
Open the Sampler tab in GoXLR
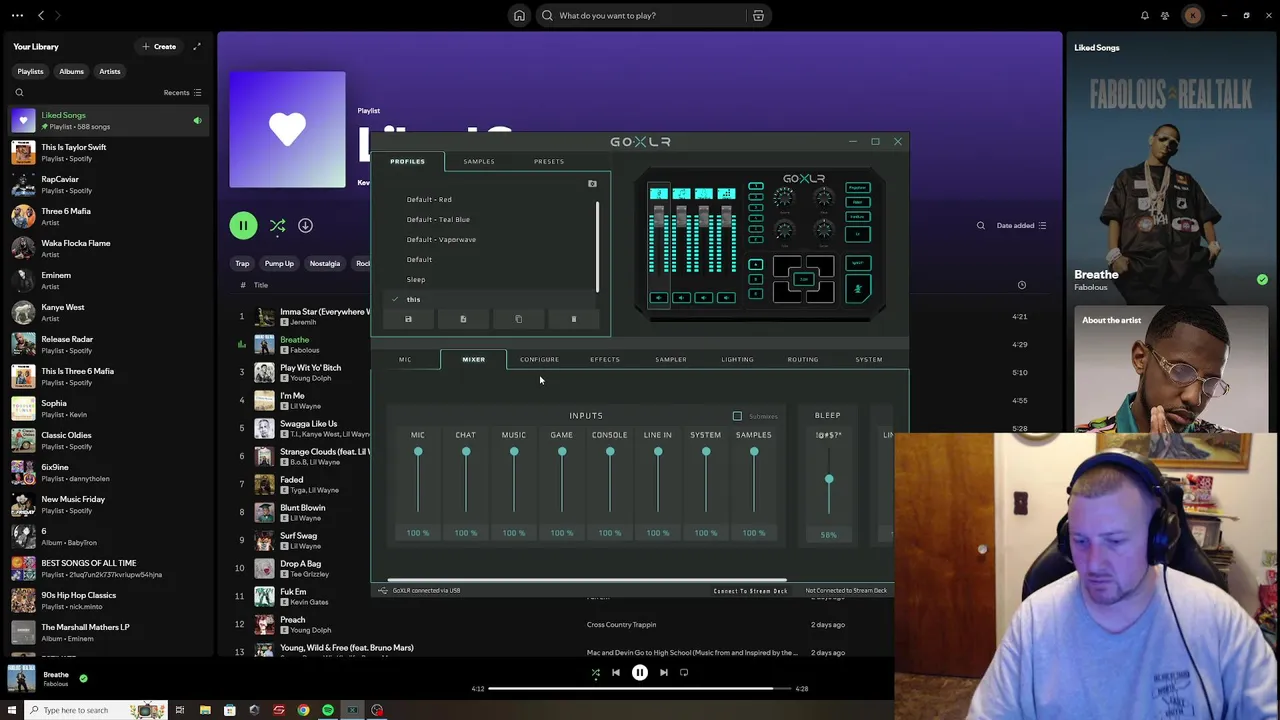[x=671, y=359]
